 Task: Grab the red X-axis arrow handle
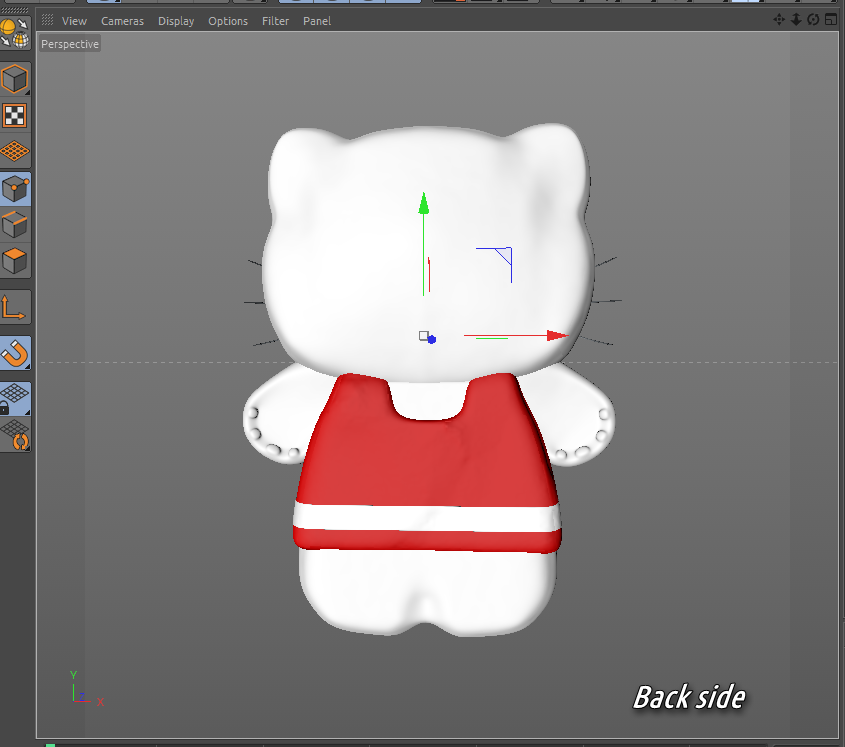click(557, 336)
